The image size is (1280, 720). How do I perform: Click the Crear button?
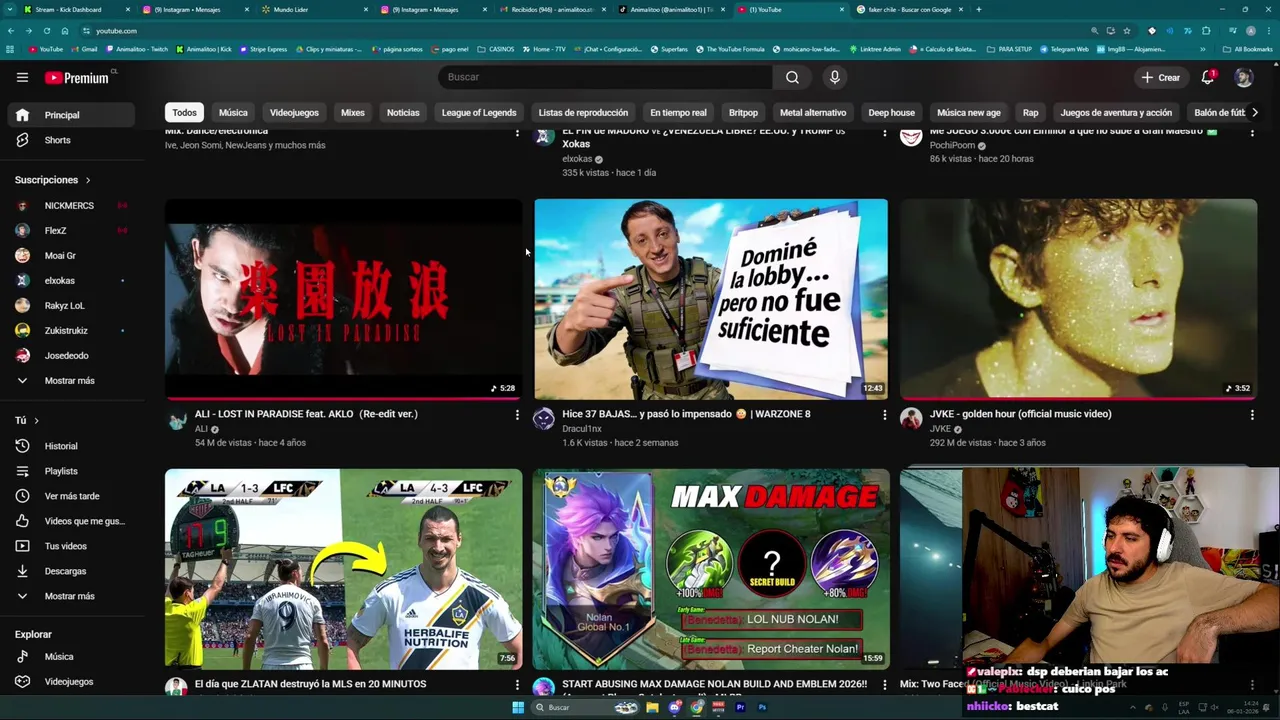click(1161, 77)
